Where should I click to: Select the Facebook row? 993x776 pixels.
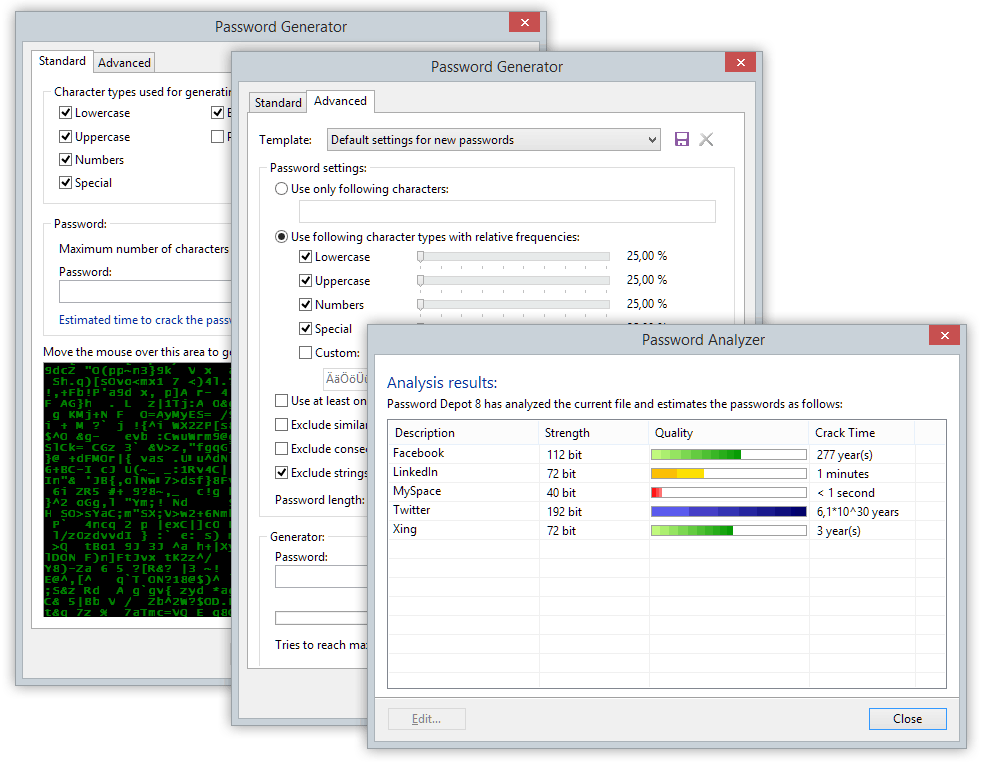coord(667,454)
